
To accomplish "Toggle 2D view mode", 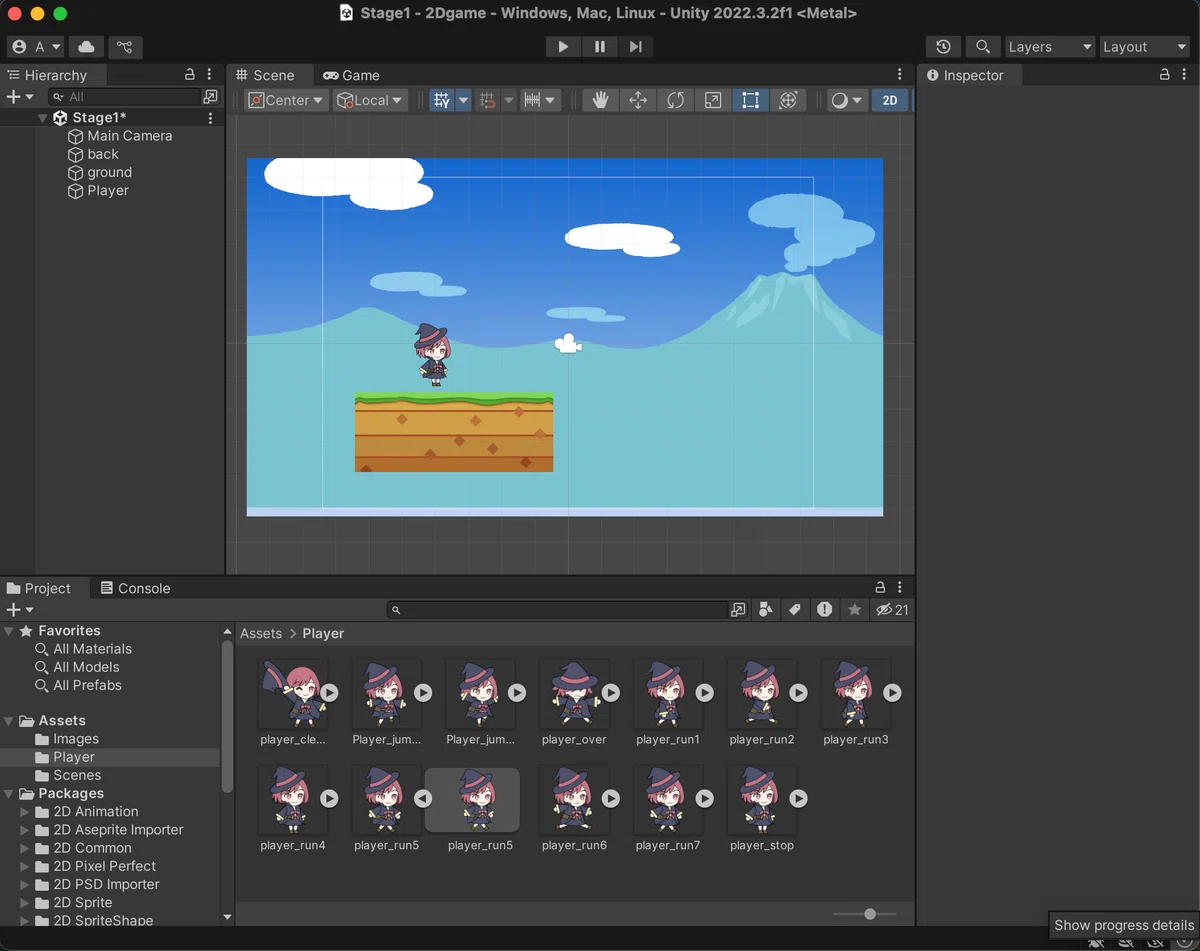I will pos(890,100).
